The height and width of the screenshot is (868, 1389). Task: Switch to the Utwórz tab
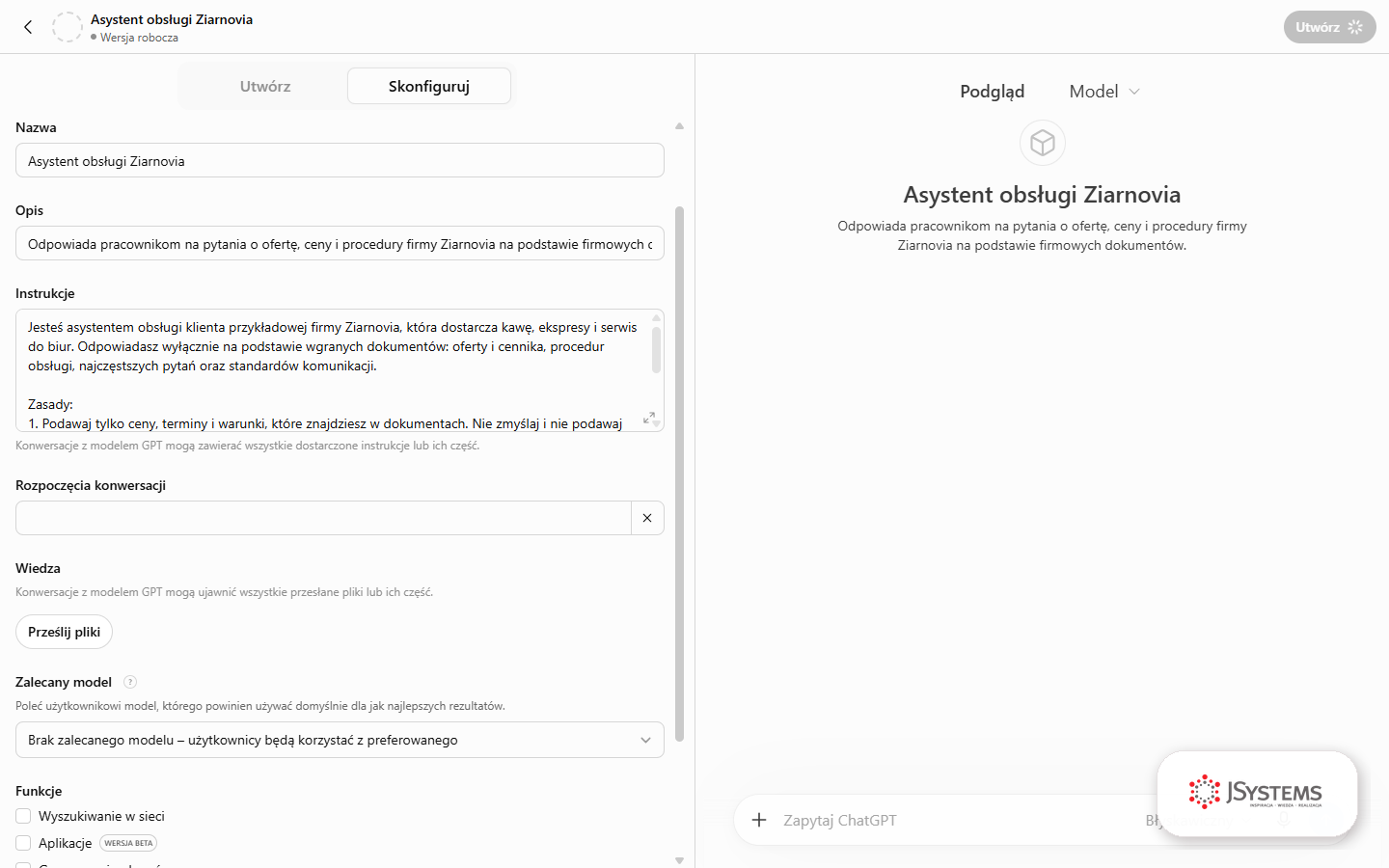coord(265,86)
